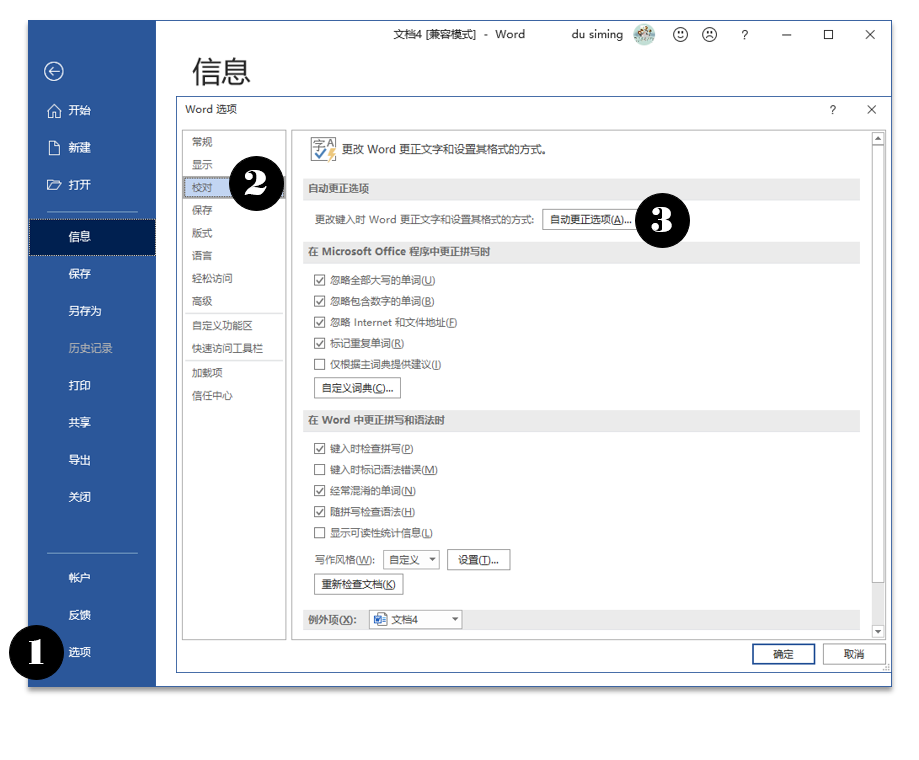Select 版式 in options list

point(234,233)
